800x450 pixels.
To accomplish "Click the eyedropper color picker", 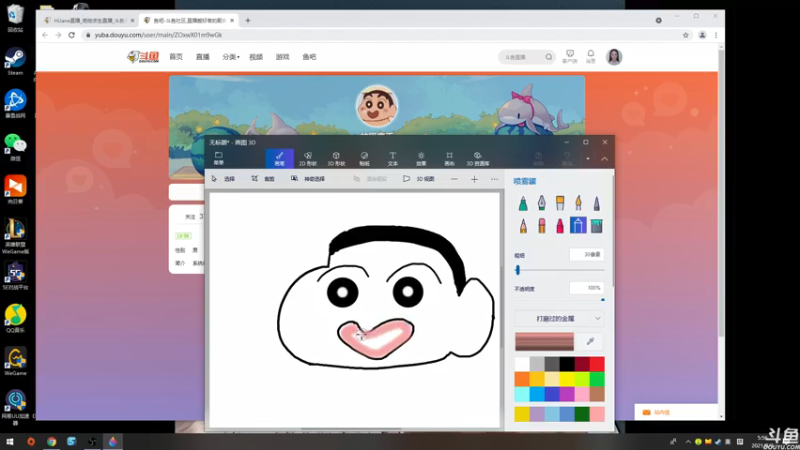I will tap(590, 341).
